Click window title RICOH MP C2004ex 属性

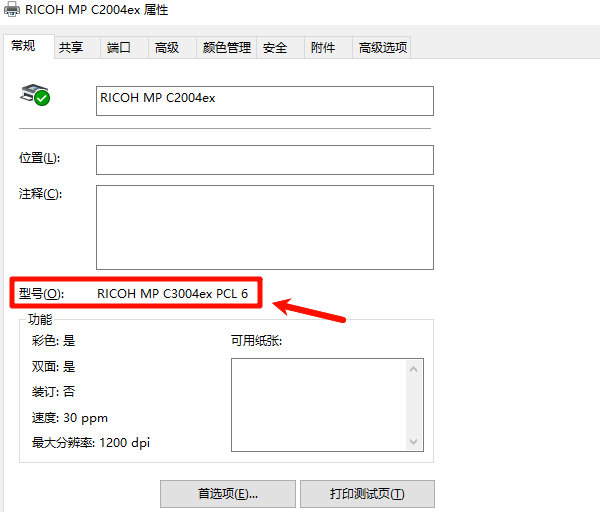coord(96,10)
